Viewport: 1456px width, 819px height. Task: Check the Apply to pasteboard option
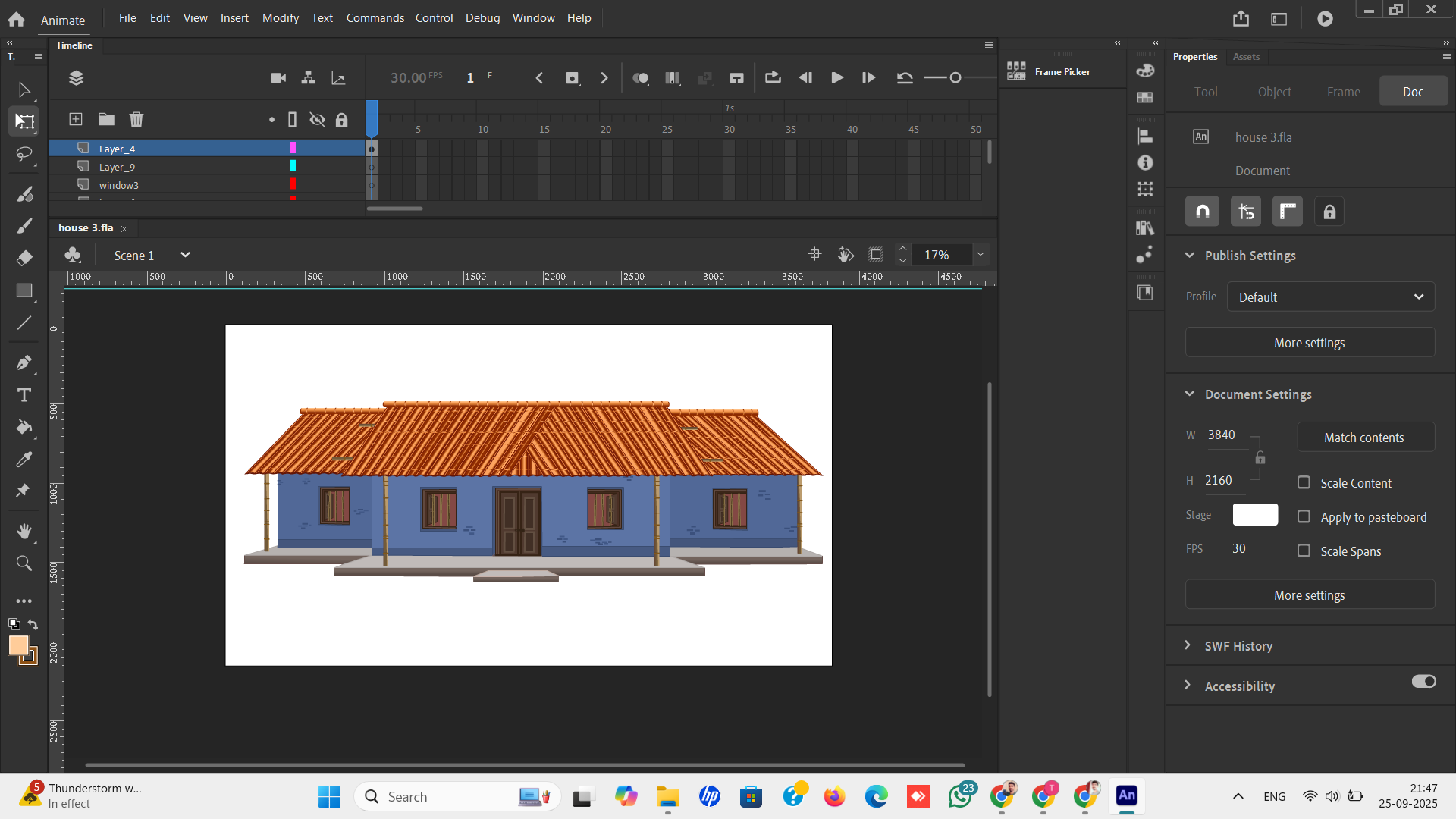1304,516
